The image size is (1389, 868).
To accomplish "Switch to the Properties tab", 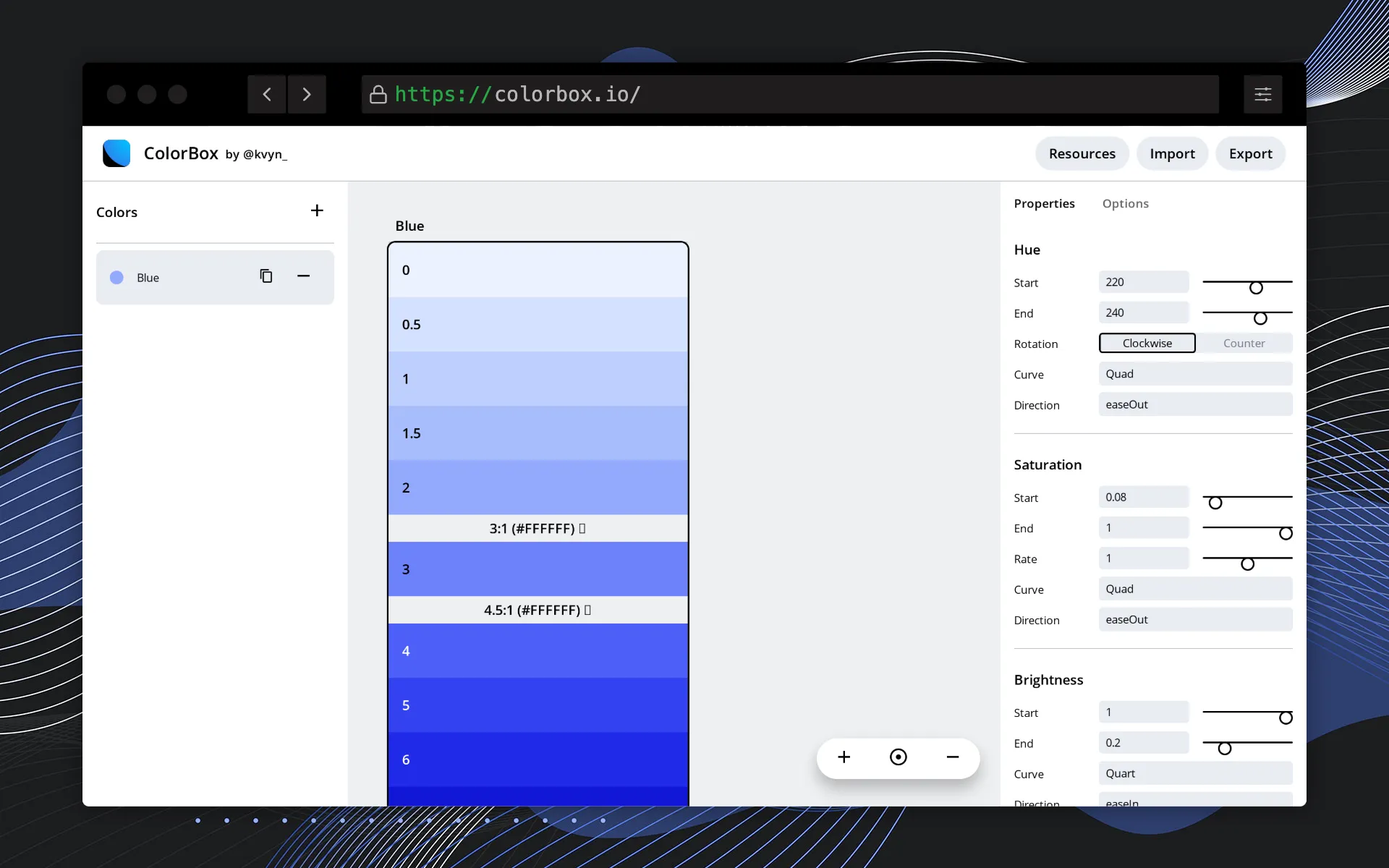I will pos(1044,203).
